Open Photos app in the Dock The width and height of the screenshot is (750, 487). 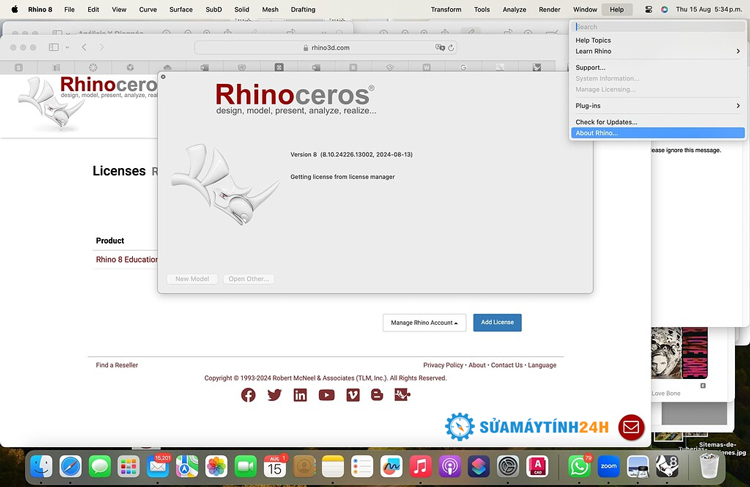point(216,466)
